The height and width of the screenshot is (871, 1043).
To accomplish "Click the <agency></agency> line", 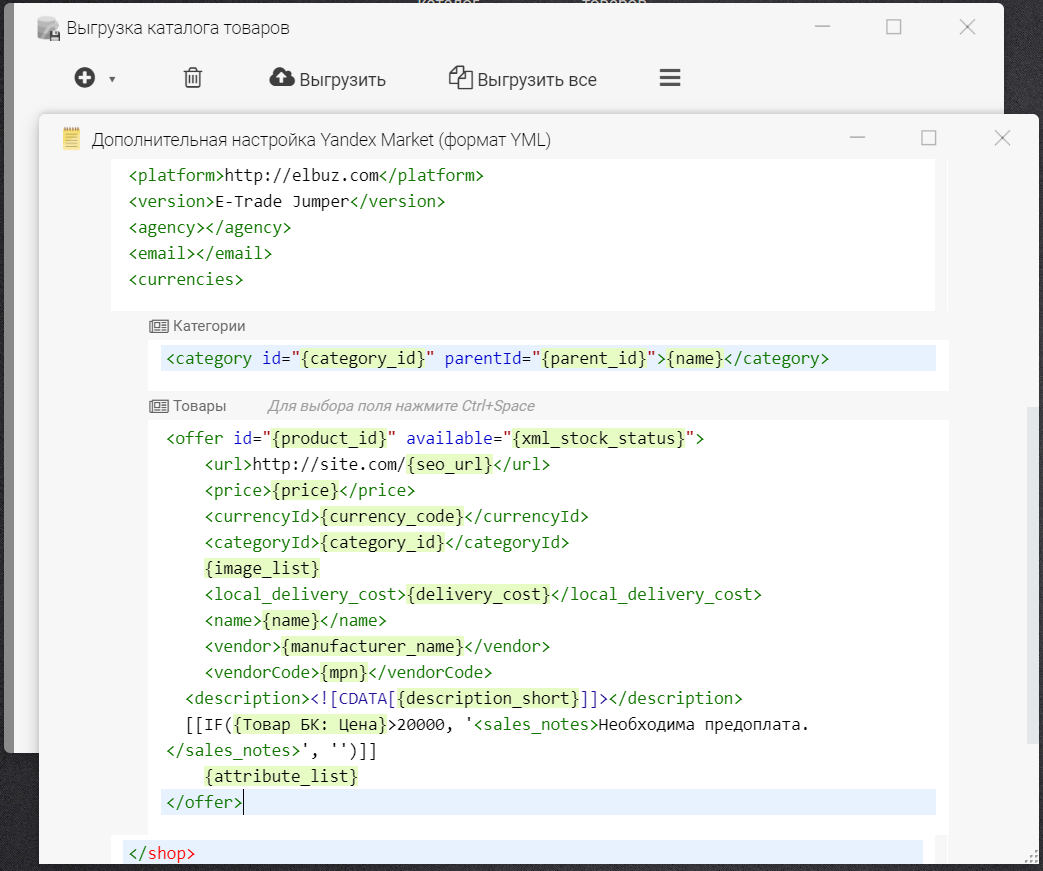I will coord(210,228).
